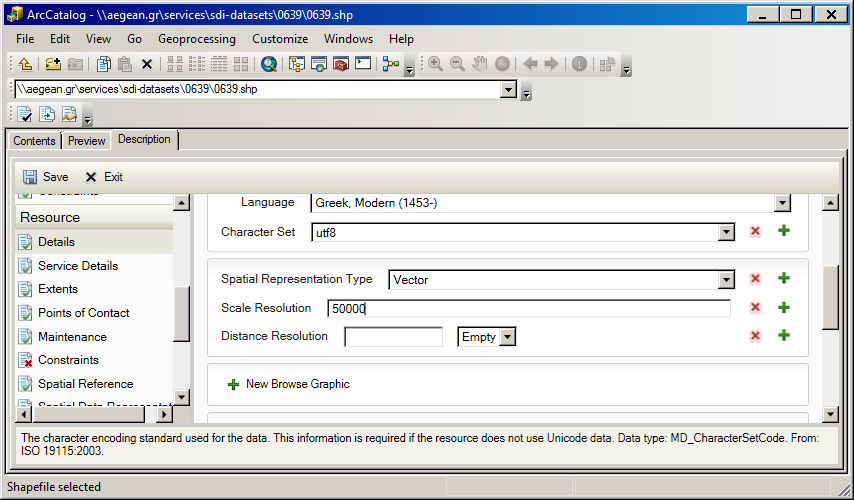
Task: Go back to previous extent arrow
Action: [530, 64]
